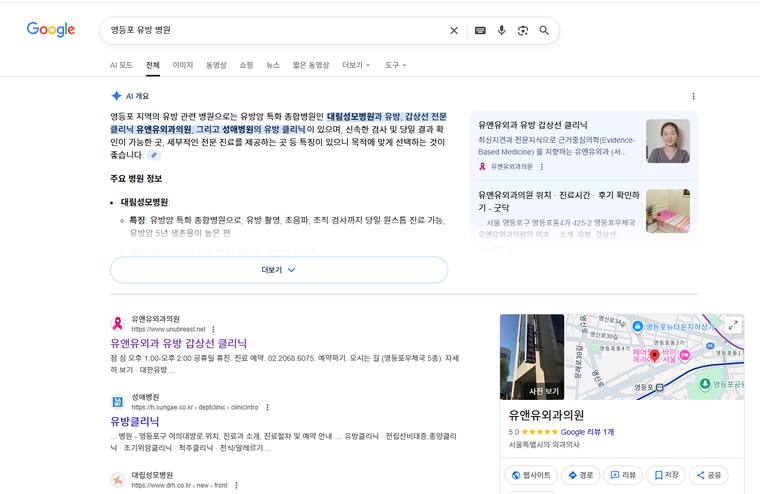Image resolution: width=760 pixels, height=494 pixels.
Task: Expand the map with the fullscreen icon
Action: click(734, 325)
